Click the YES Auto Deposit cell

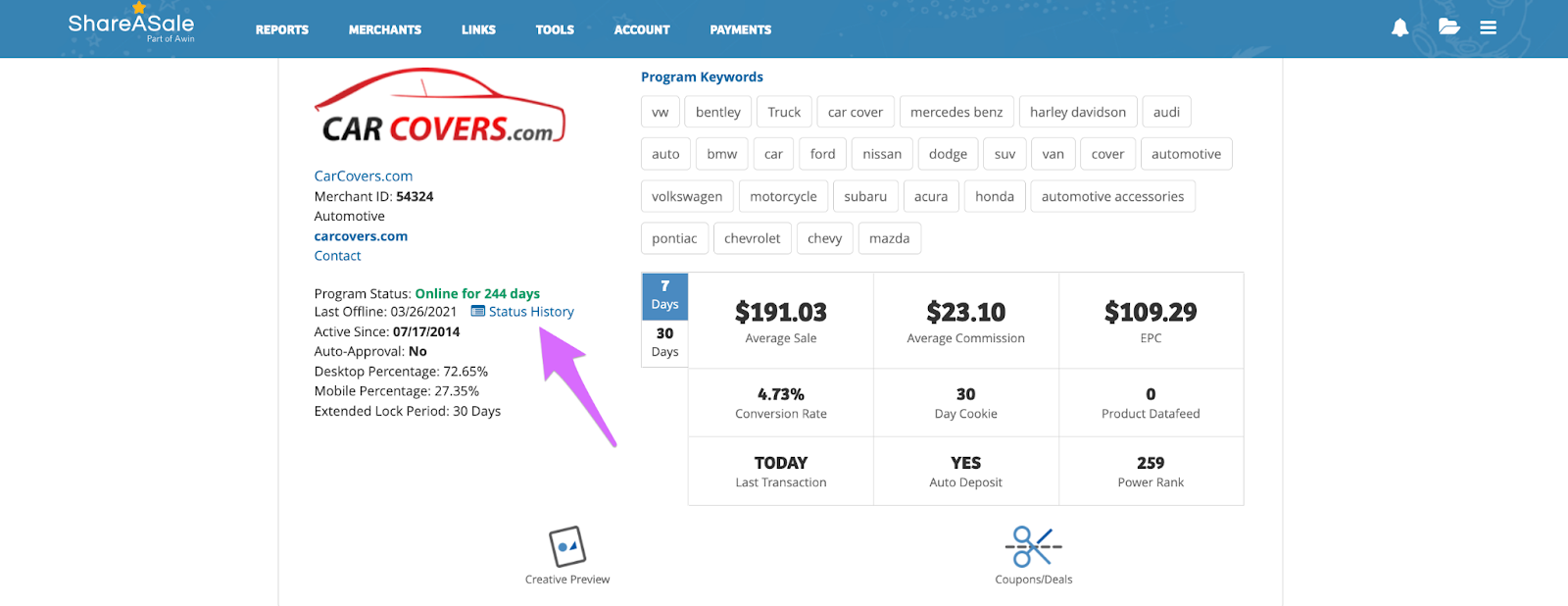click(966, 472)
